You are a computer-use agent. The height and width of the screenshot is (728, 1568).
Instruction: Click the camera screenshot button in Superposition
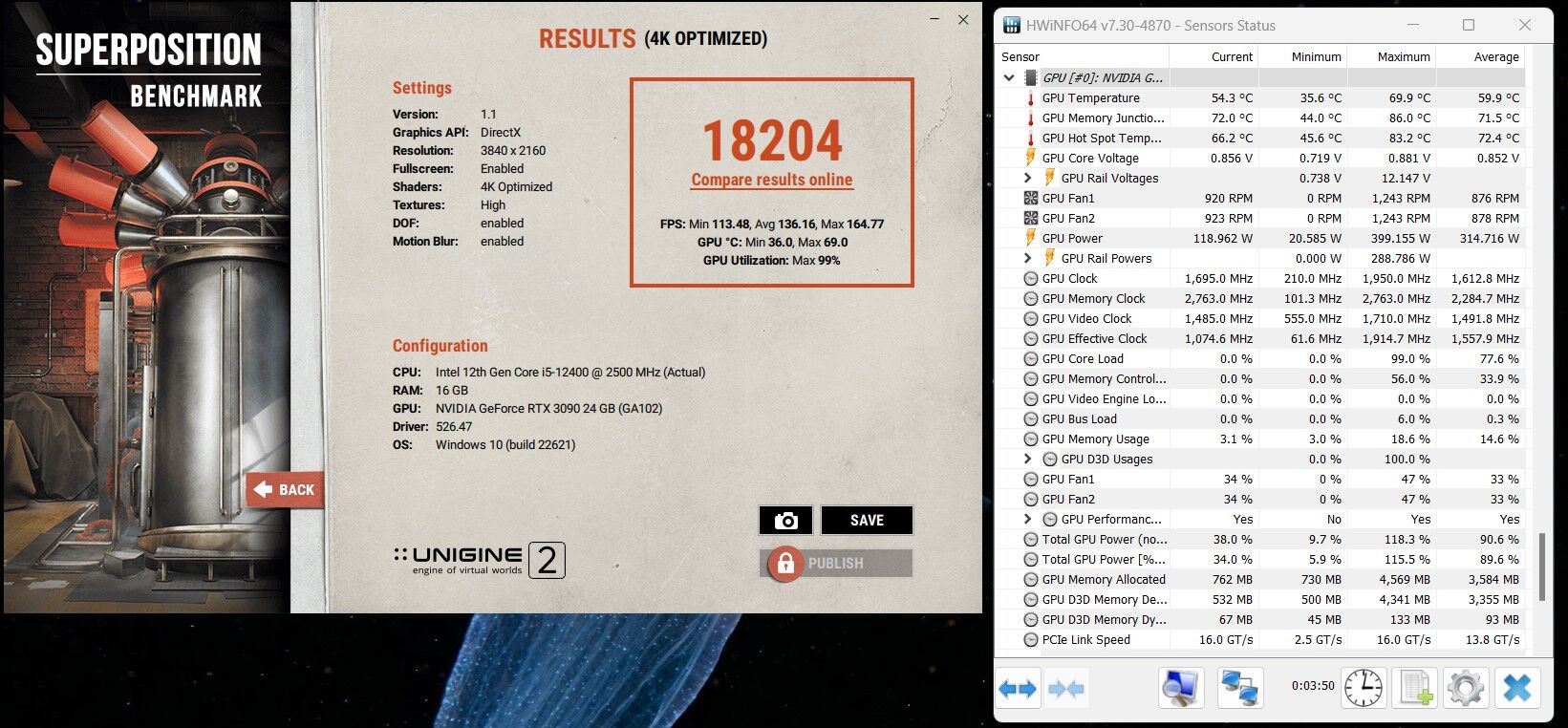click(x=785, y=521)
